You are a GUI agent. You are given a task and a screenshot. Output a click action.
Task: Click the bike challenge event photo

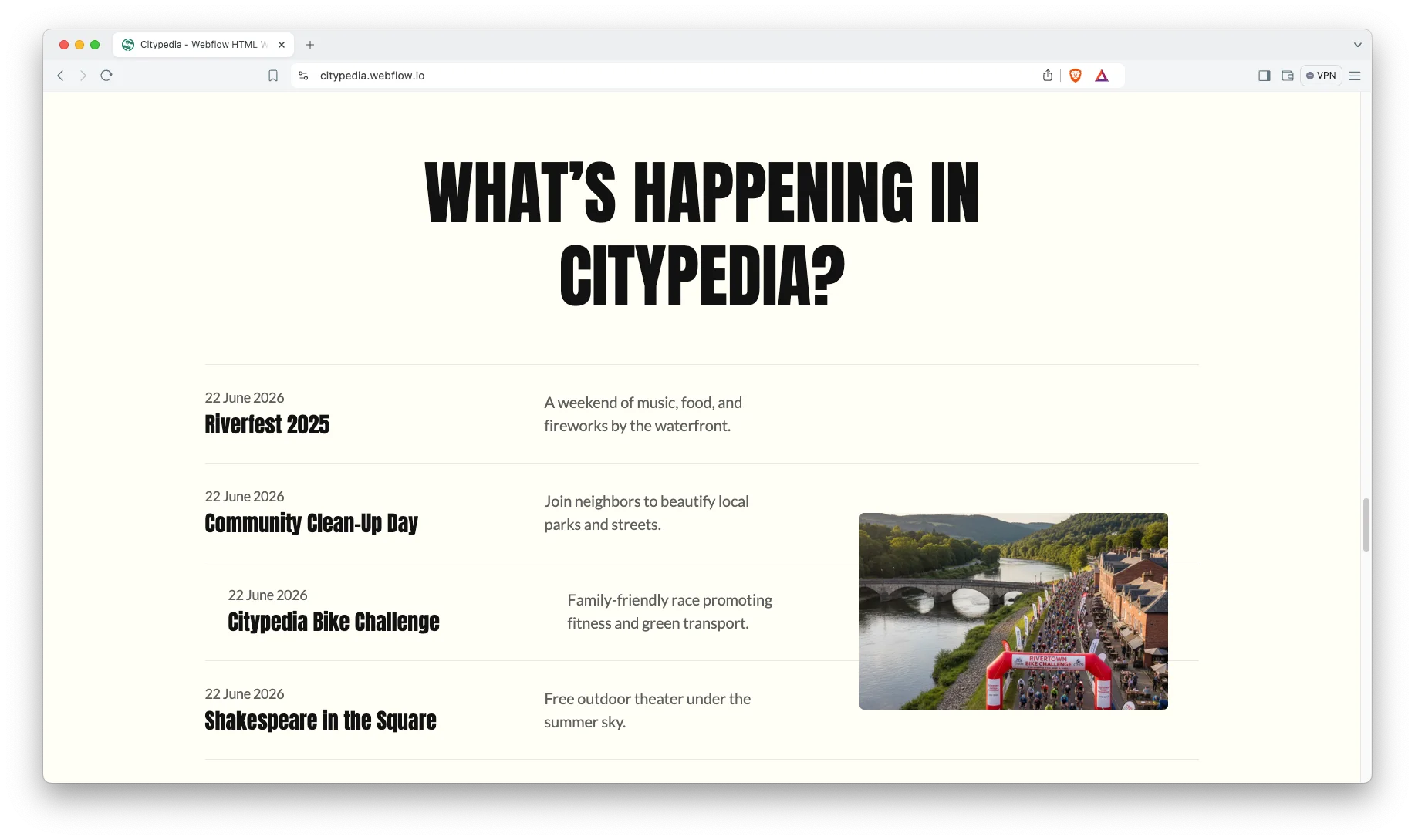click(x=1013, y=611)
